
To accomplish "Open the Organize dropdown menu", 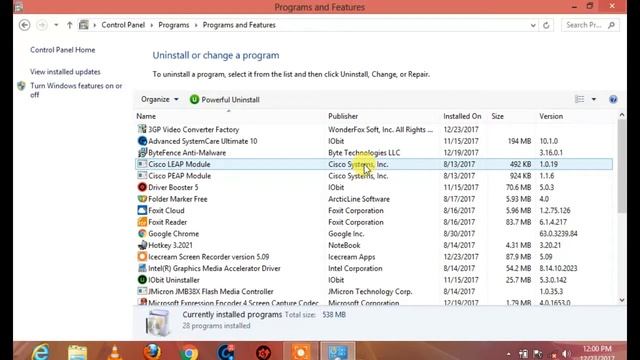I will [160, 99].
